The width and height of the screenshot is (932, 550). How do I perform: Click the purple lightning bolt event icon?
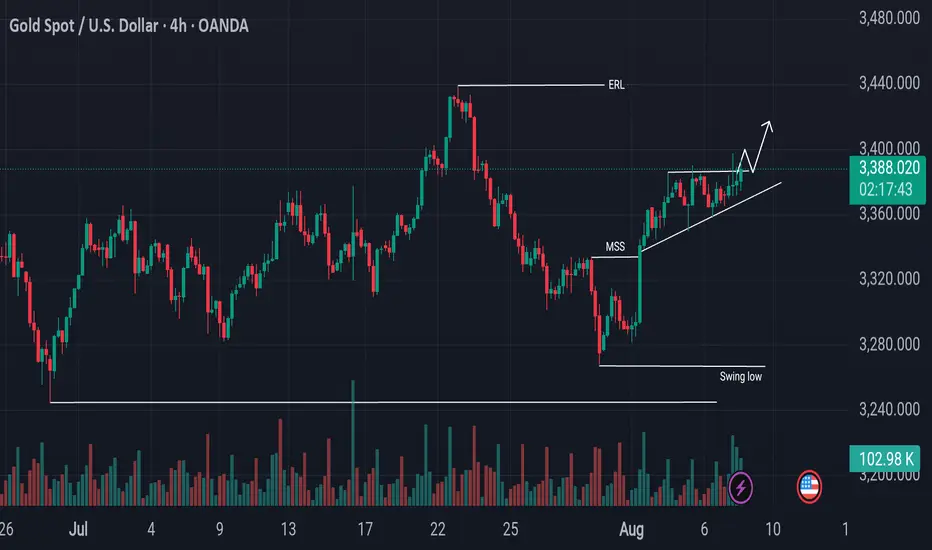741,488
